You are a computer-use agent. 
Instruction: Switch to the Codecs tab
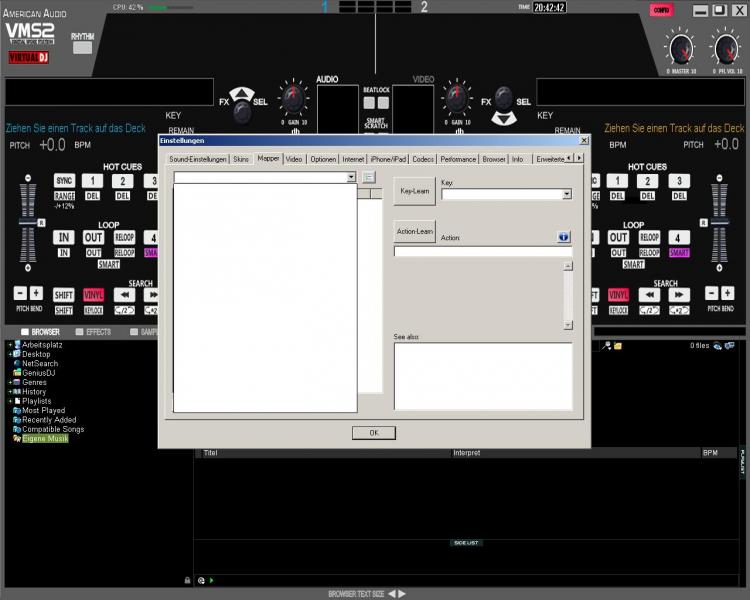click(422, 159)
